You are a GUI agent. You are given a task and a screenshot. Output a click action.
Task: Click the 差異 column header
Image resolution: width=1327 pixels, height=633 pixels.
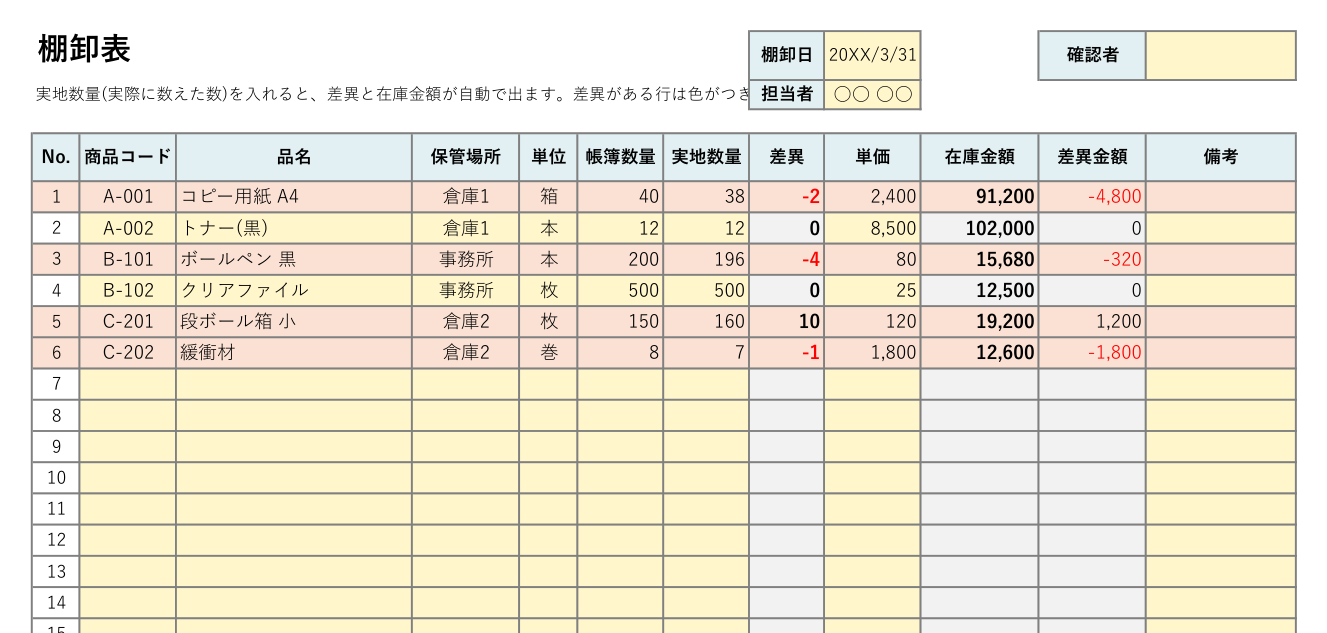[786, 157]
